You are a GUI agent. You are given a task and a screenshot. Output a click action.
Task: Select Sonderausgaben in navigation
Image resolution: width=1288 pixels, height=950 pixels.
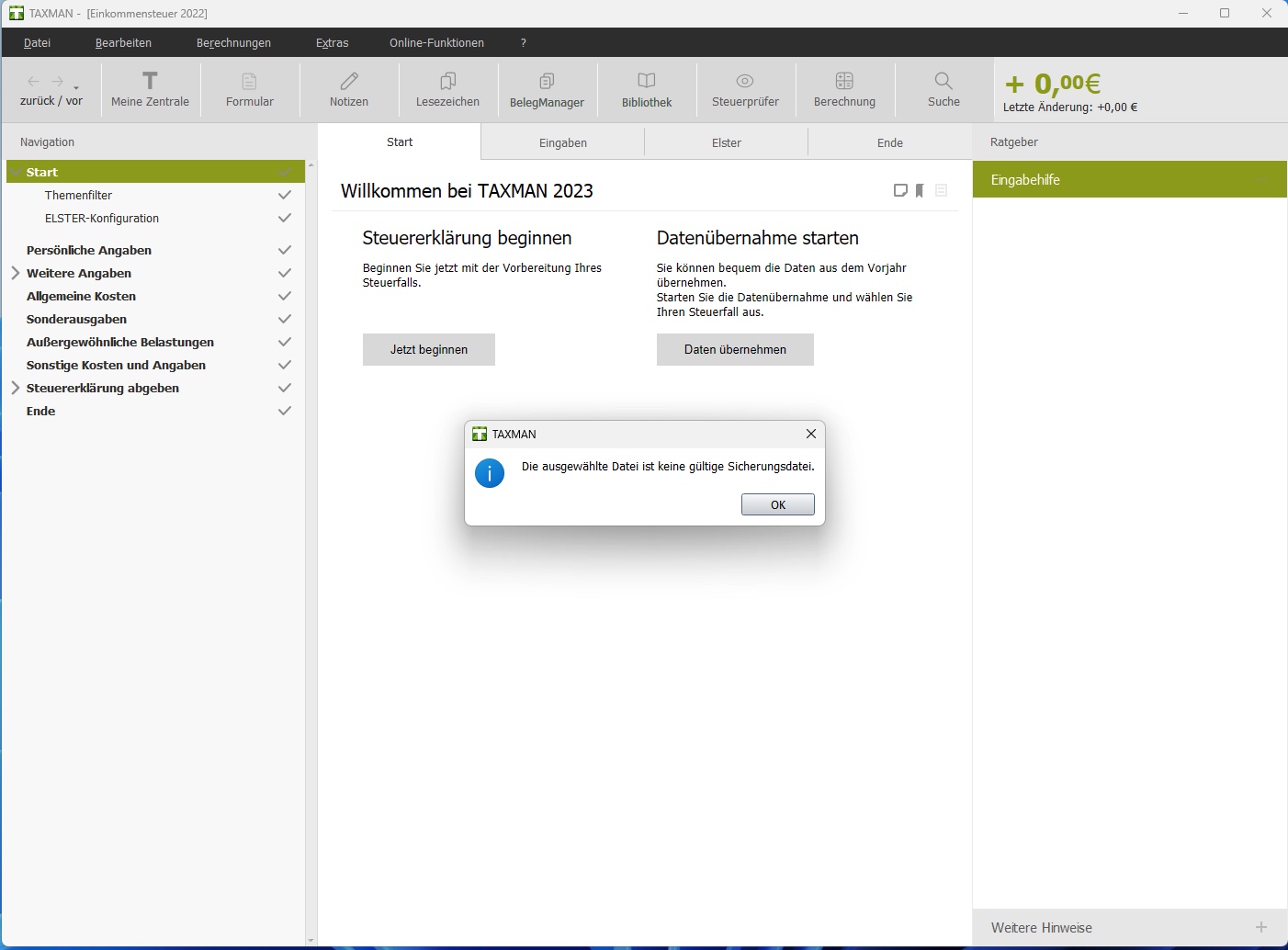pyautogui.click(x=76, y=319)
